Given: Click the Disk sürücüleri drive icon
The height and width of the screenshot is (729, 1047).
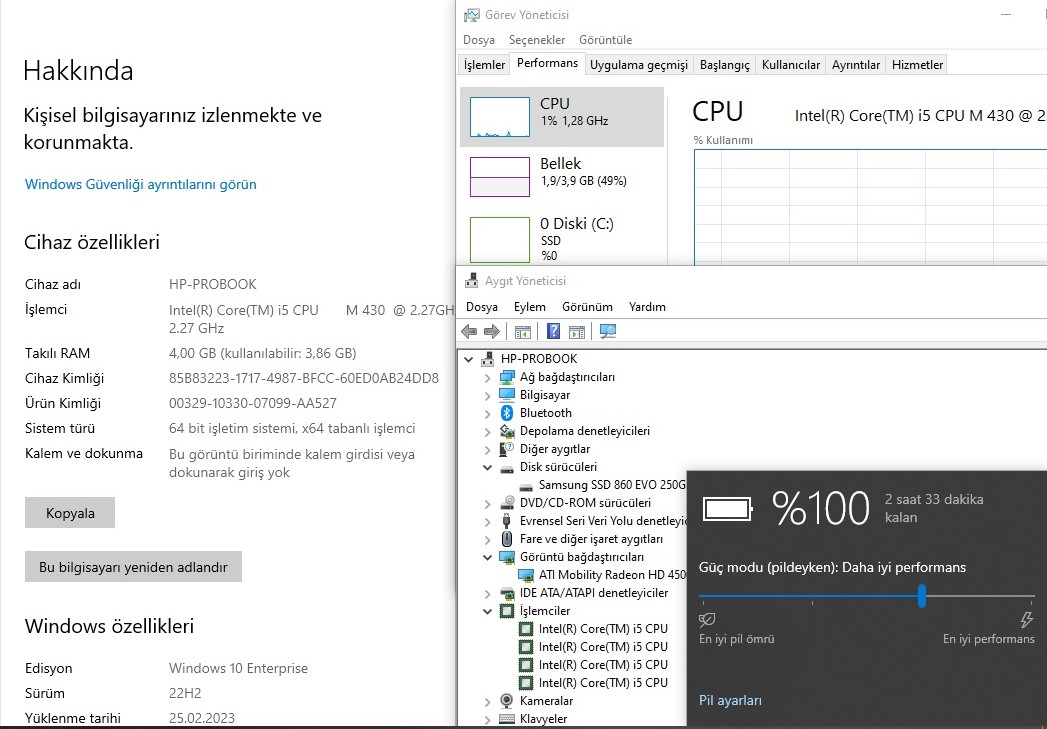Looking at the screenshot, I should click(507, 467).
